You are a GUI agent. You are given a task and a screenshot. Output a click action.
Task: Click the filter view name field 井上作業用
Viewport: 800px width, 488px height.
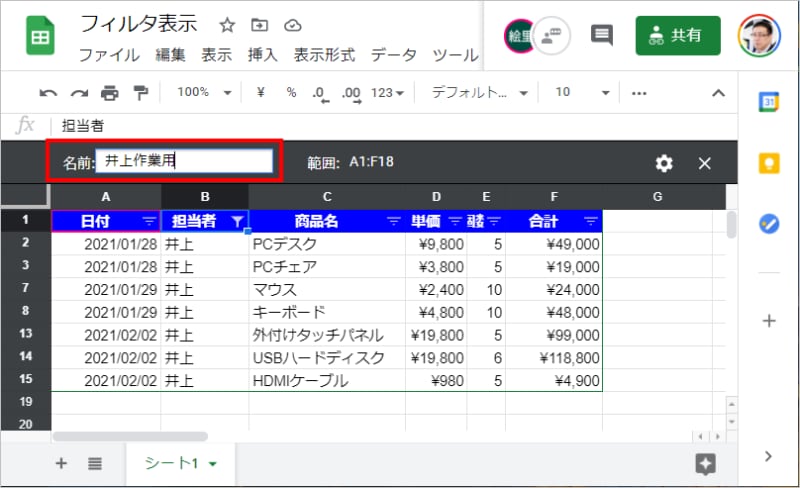pyautogui.click(x=184, y=161)
